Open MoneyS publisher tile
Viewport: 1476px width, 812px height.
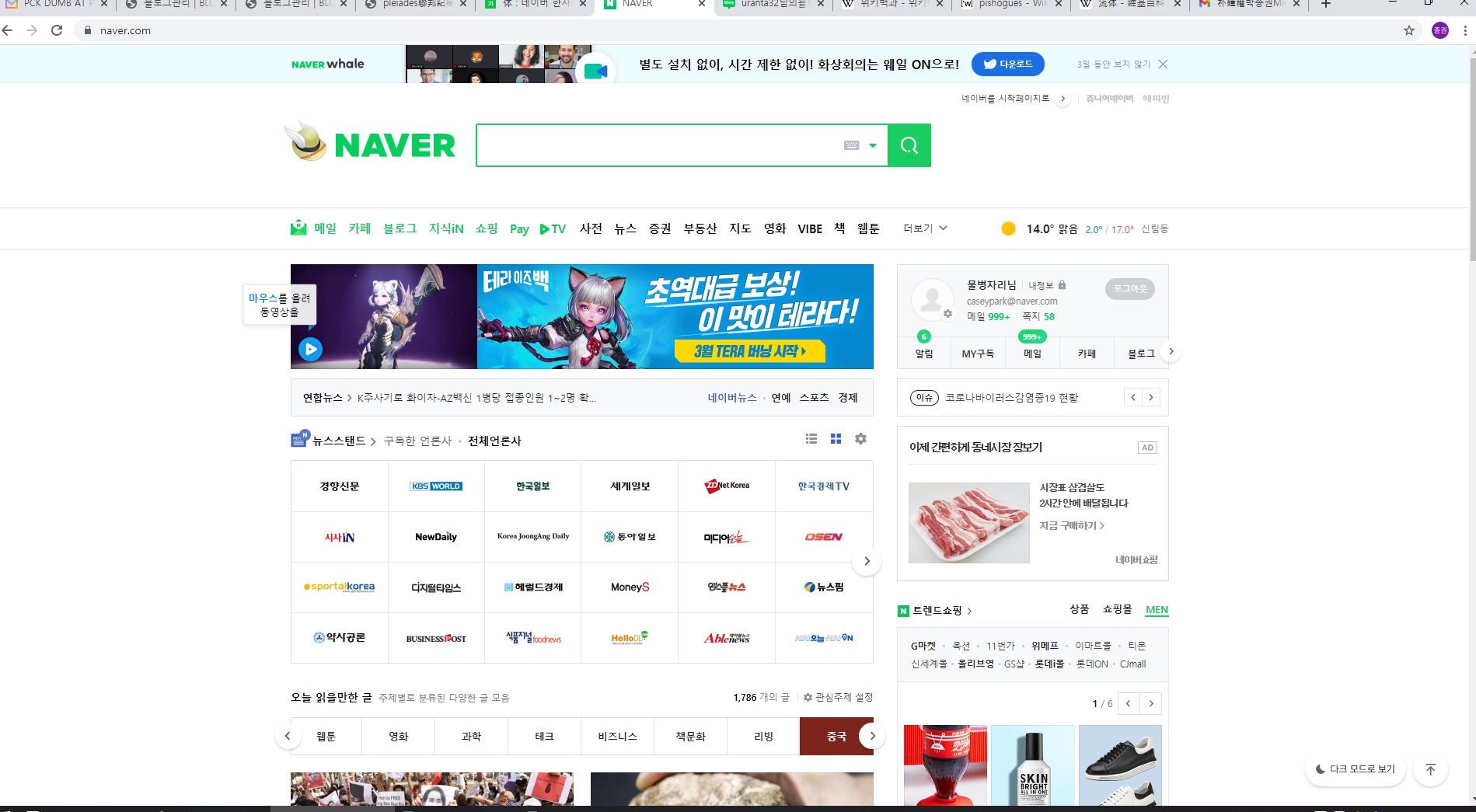(630, 587)
